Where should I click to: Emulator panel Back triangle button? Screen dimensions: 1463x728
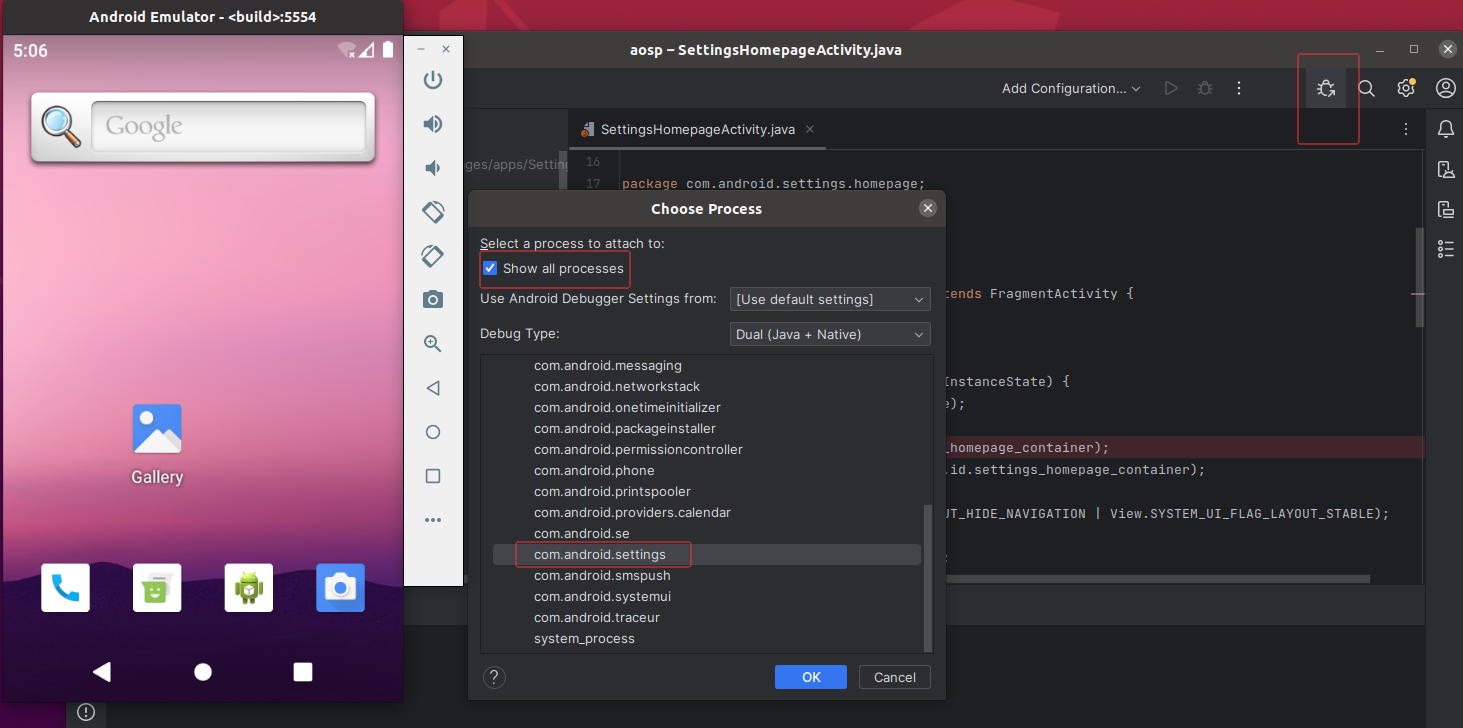click(x=433, y=388)
